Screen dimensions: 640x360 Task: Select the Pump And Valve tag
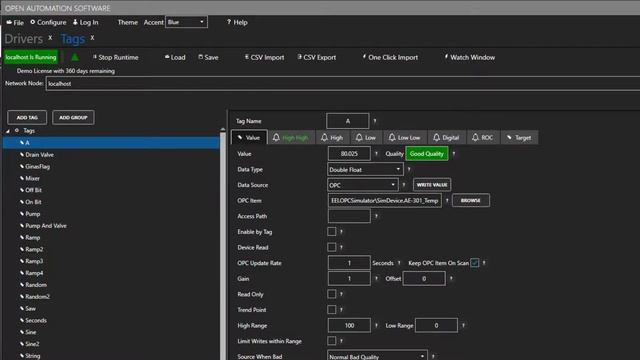click(x=46, y=226)
